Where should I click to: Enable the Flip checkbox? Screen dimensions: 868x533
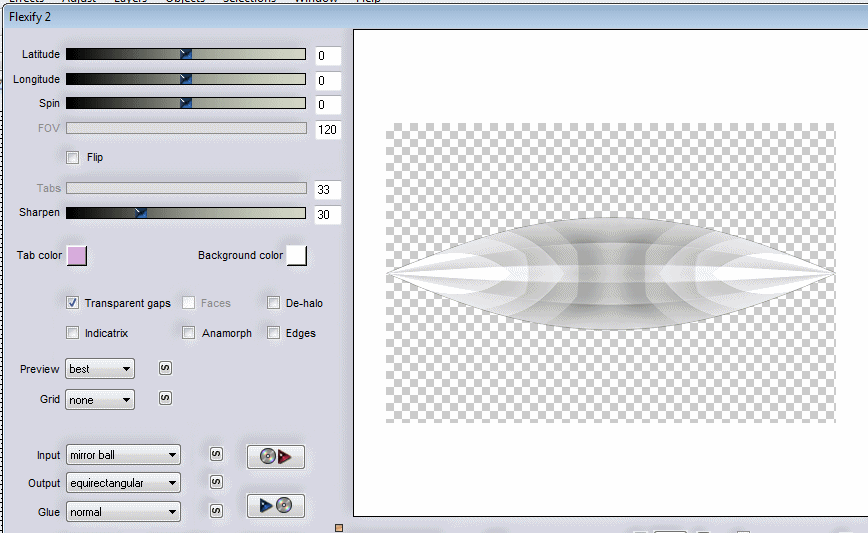(x=73, y=157)
